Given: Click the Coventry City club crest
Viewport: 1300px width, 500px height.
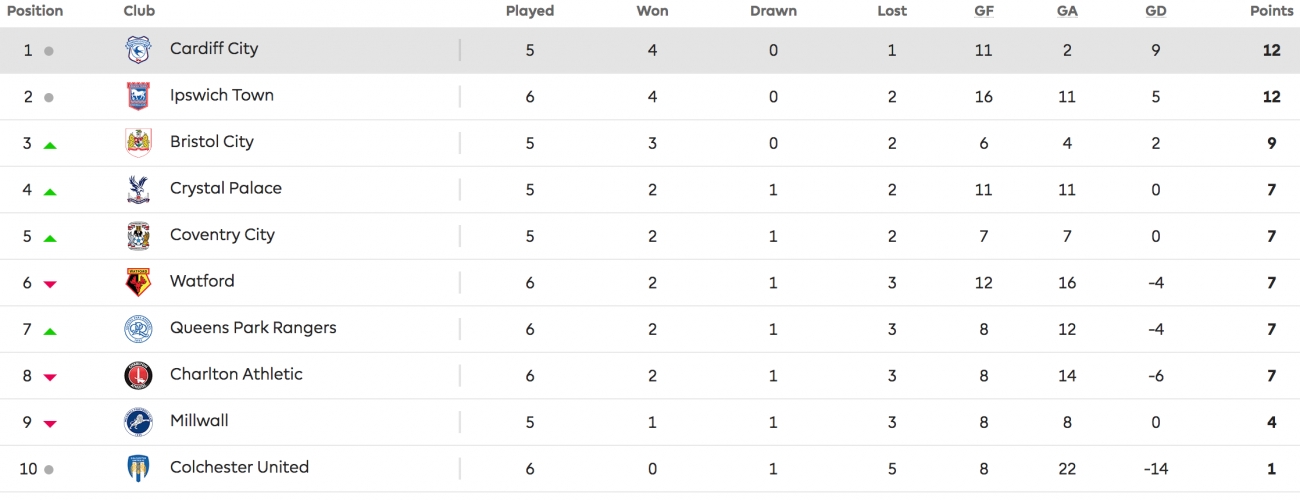Looking at the screenshot, I should (x=138, y=236).
